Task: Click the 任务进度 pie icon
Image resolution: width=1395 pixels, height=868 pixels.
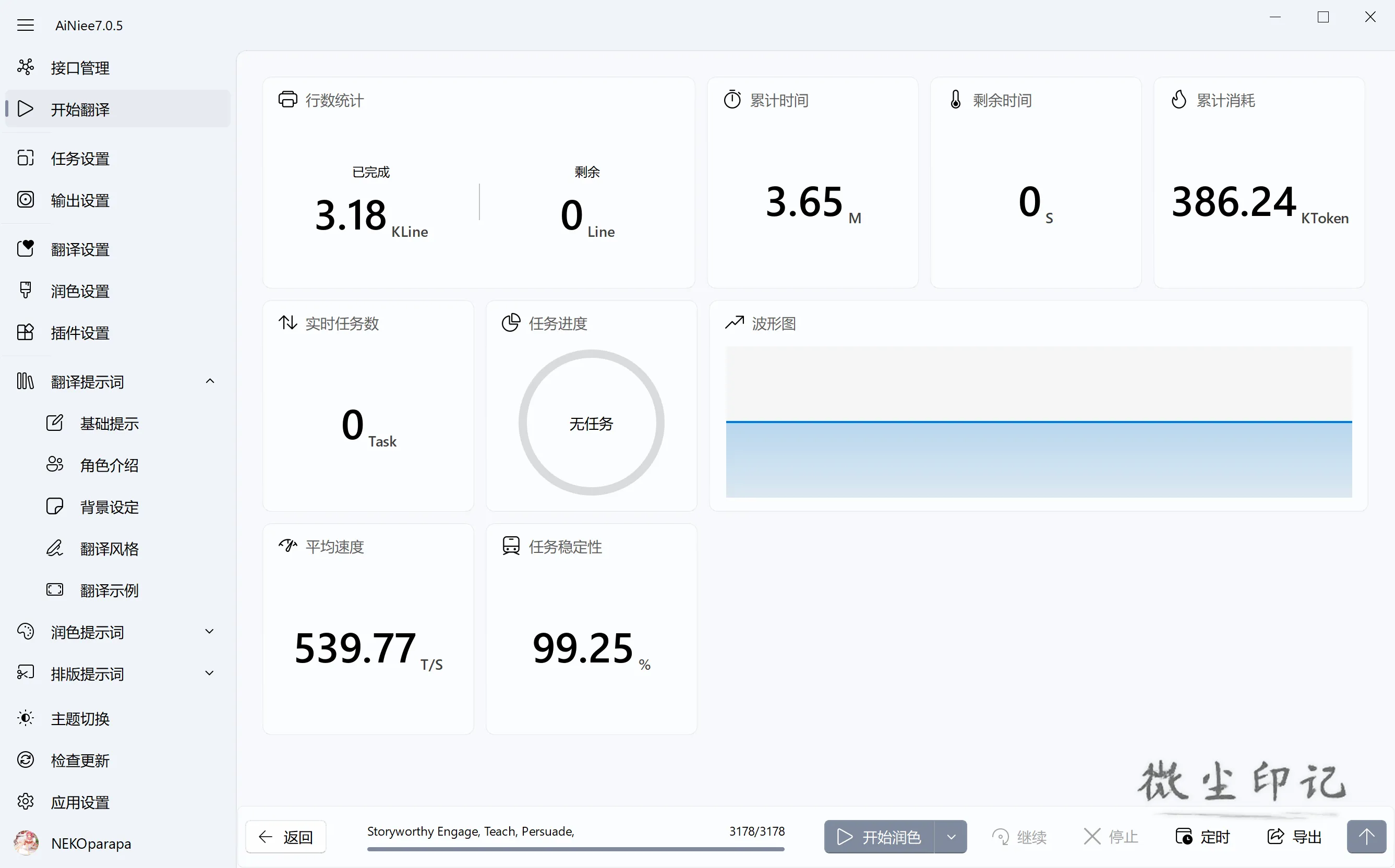Action: coord(511,322)
